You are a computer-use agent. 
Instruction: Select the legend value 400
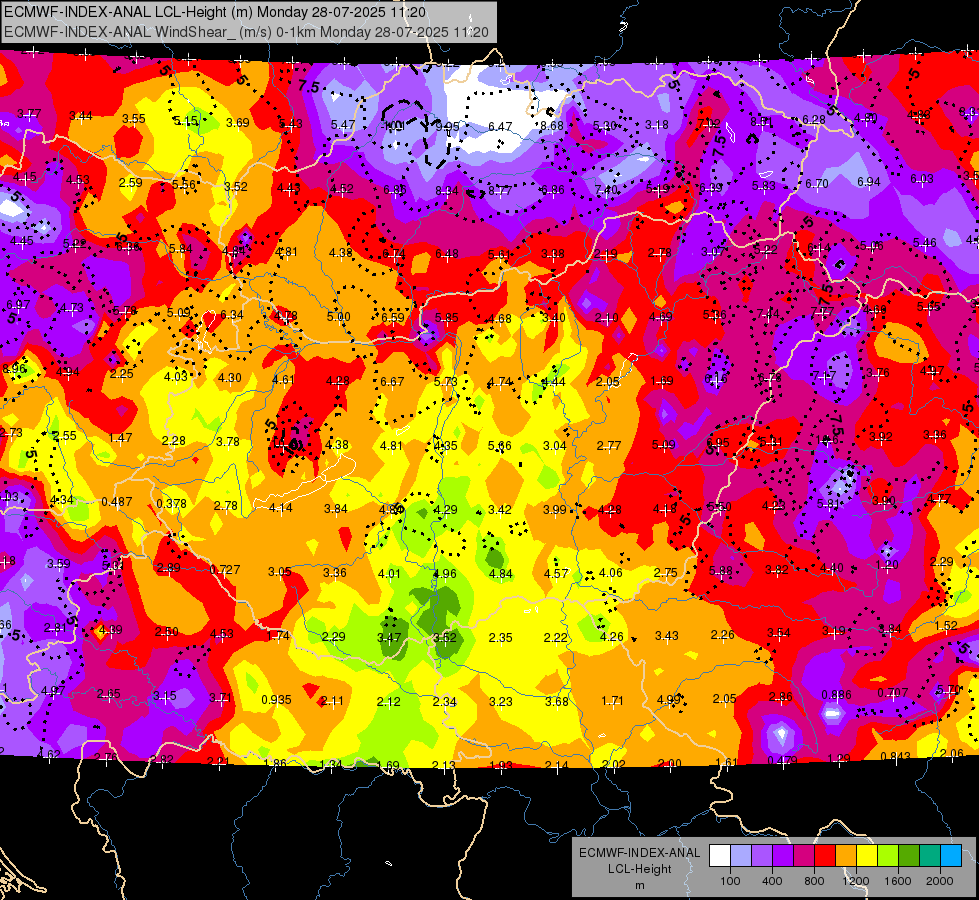click(772, 881)
